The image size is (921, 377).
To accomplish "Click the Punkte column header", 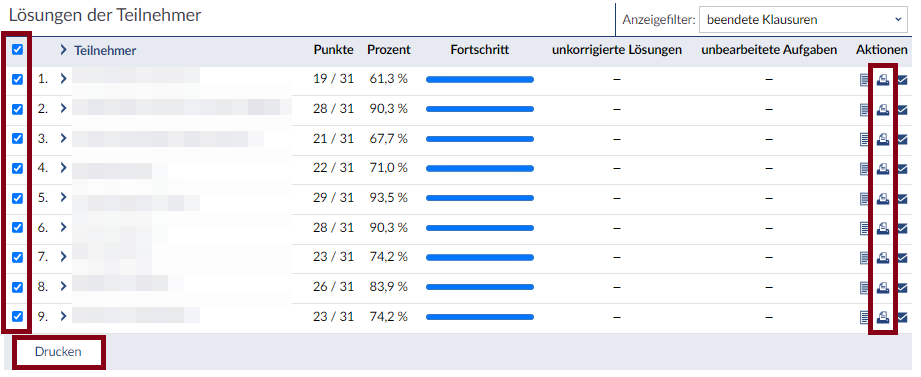I will pyautogui.click(x=334, y=50).
